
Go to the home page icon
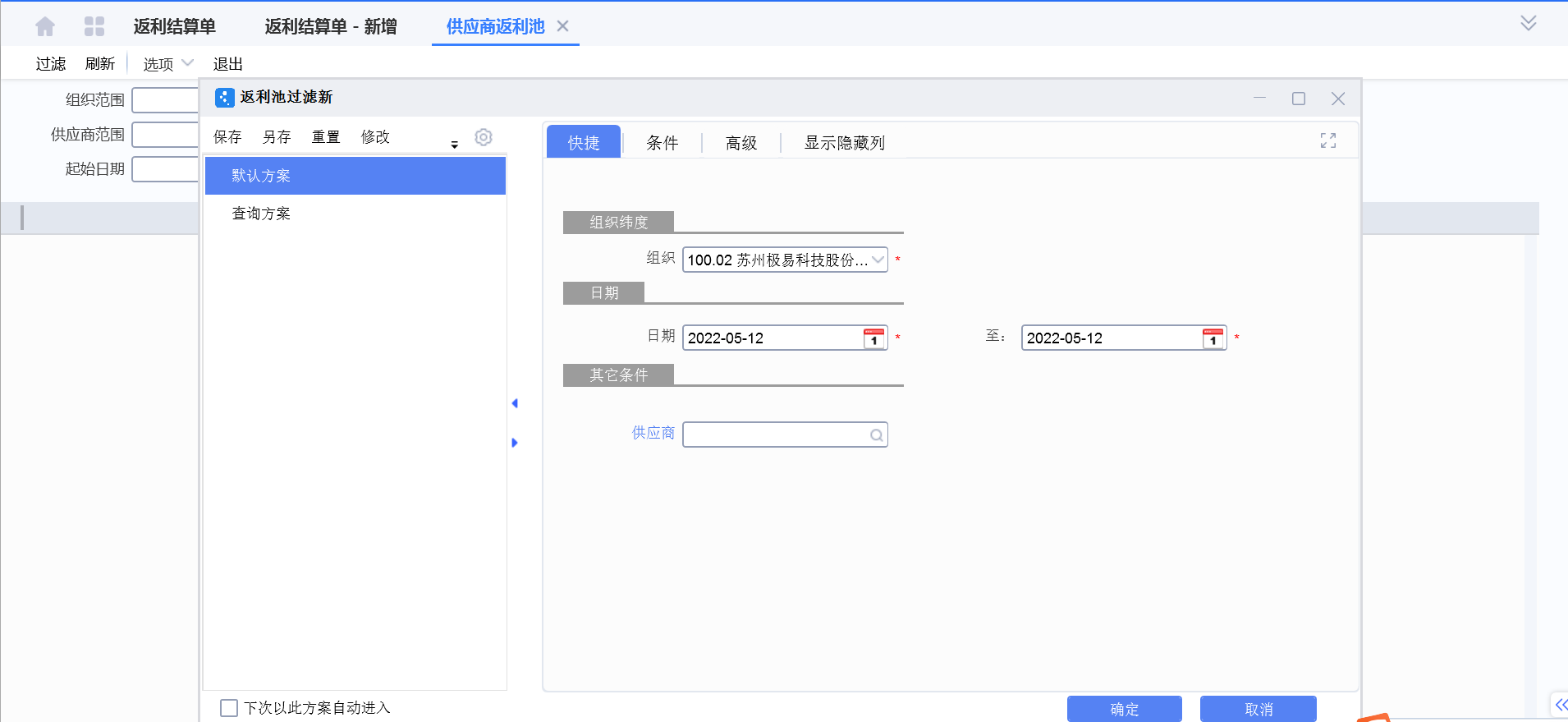pyautogui.click(x=45, y=27)
